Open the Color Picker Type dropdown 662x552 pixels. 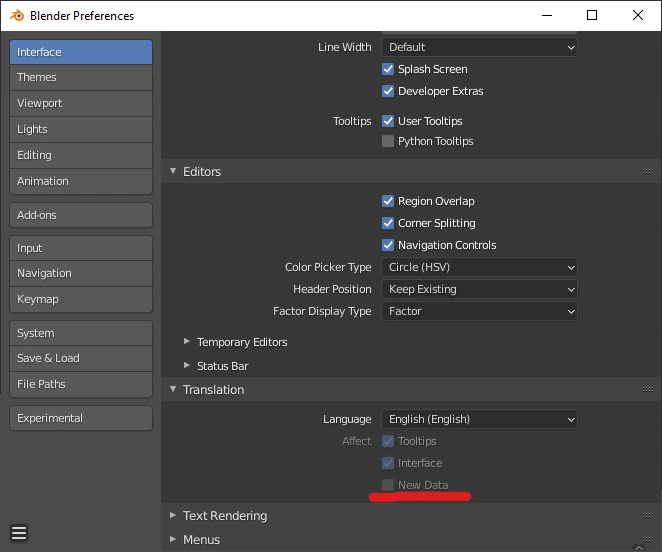pos(479,267)
